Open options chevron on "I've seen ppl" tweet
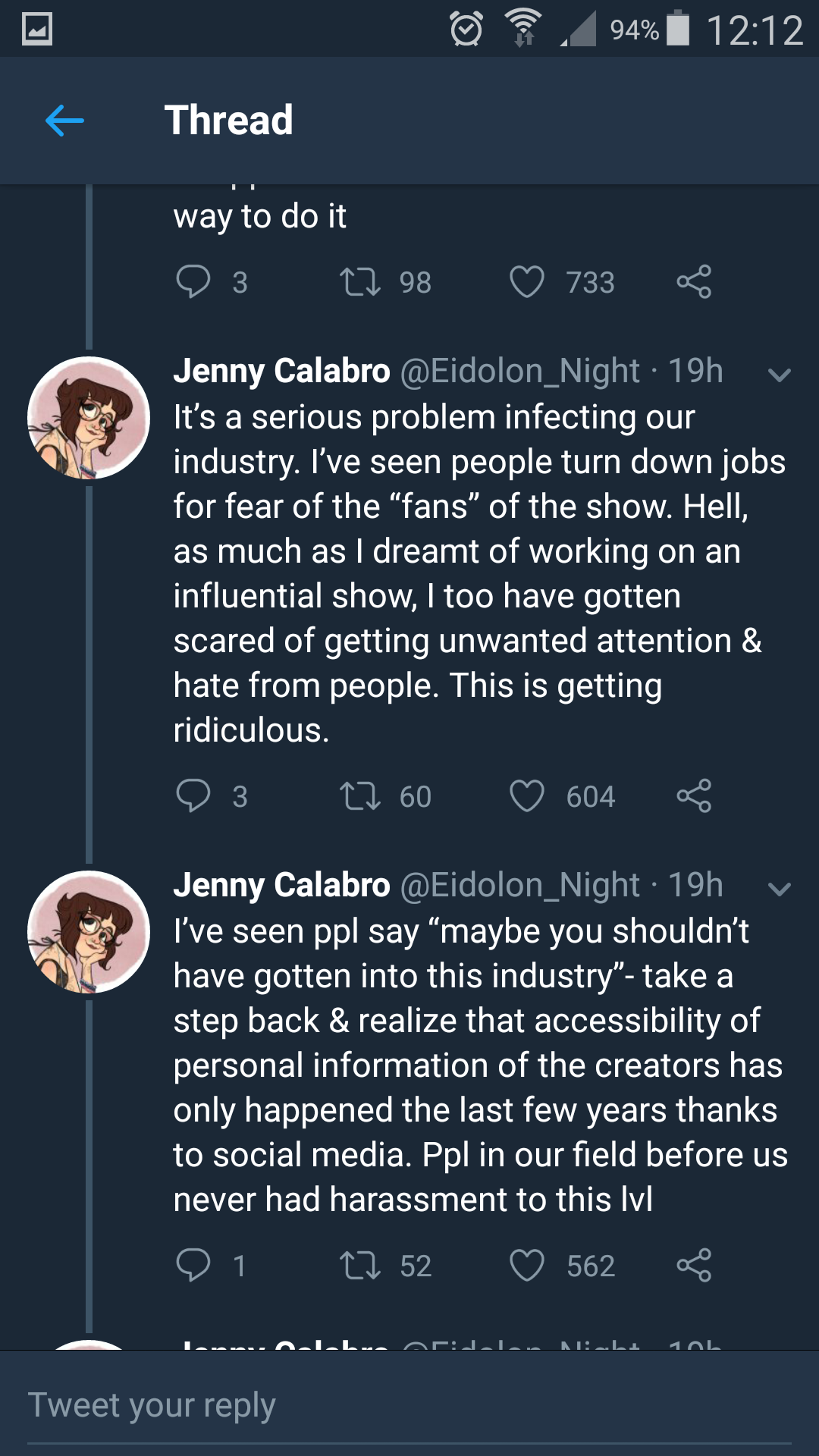The width and height of the screenshot is (819, 1456). pos(780,889)
